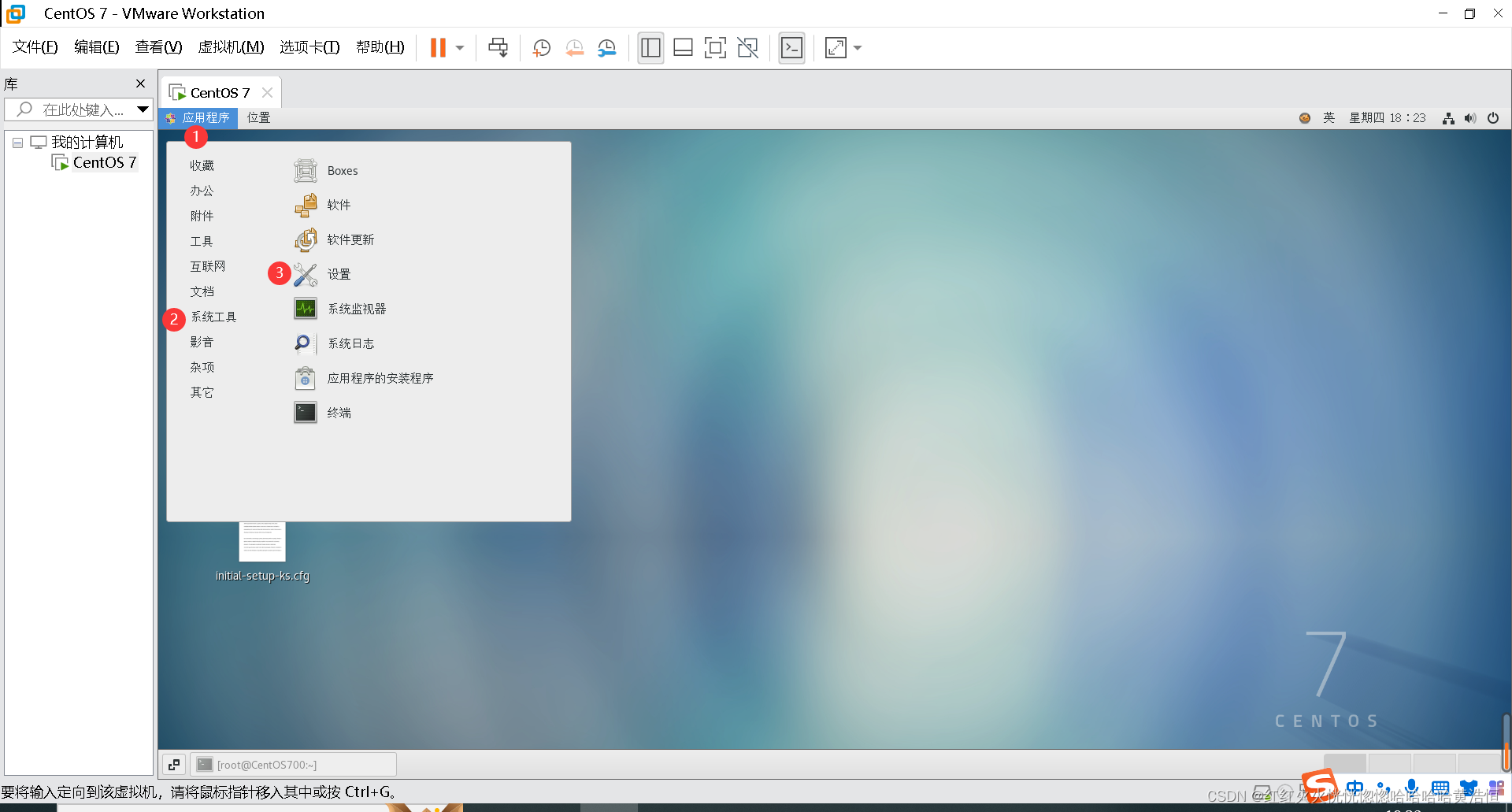Toggle the library sidebar view icon

click(650, 48)
